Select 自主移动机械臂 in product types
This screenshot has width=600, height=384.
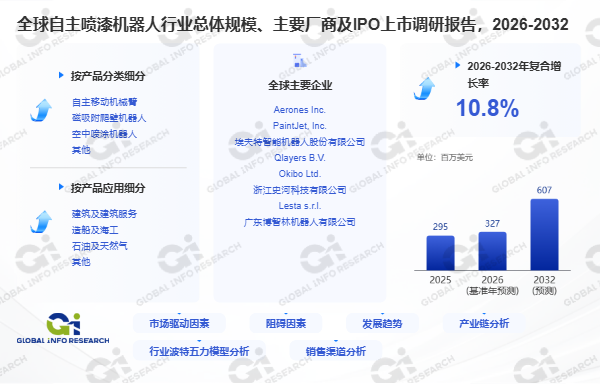tap(104, 102)
